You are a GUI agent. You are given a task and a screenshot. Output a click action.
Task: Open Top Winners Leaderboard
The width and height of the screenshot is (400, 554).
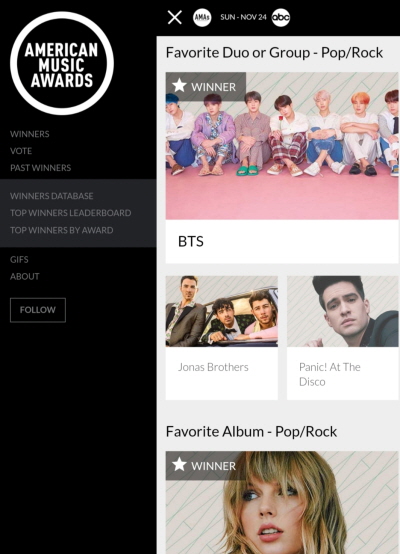click(71, 213)
